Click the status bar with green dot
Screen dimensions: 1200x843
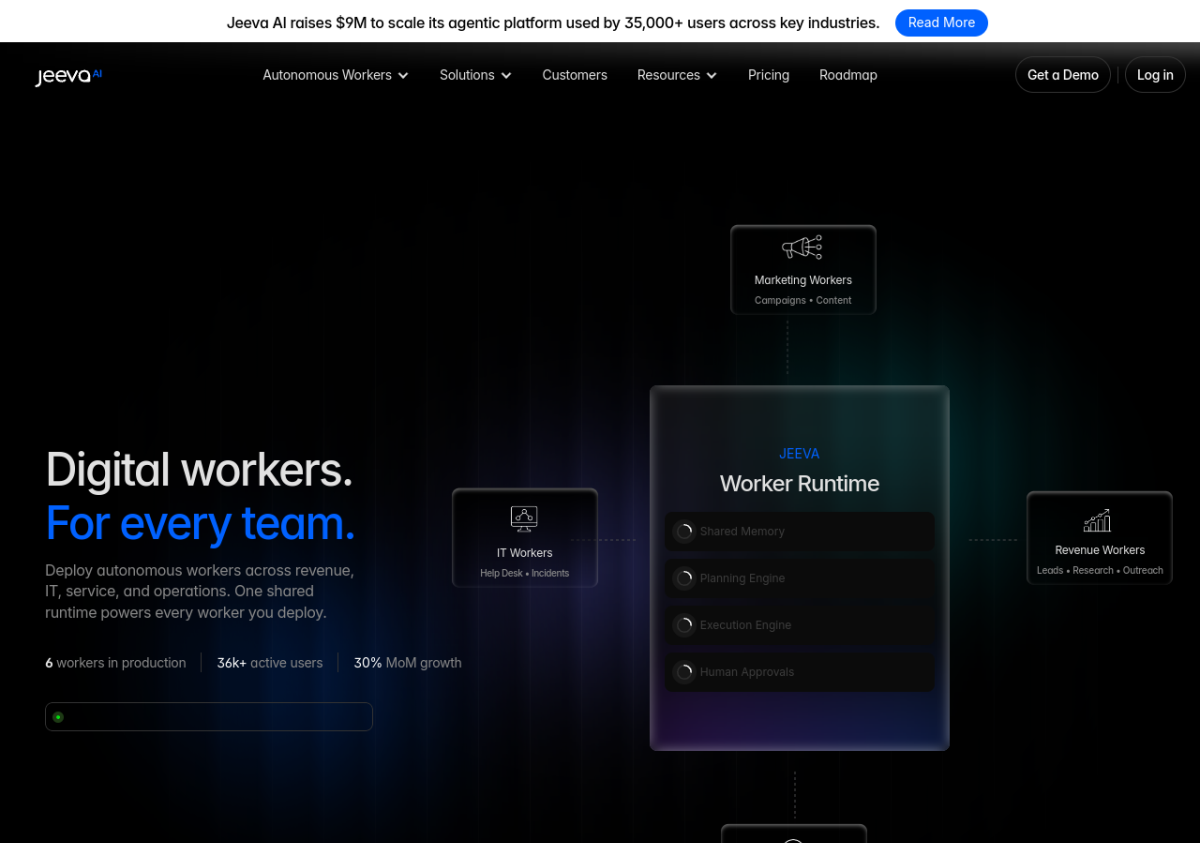coord(209,717)
